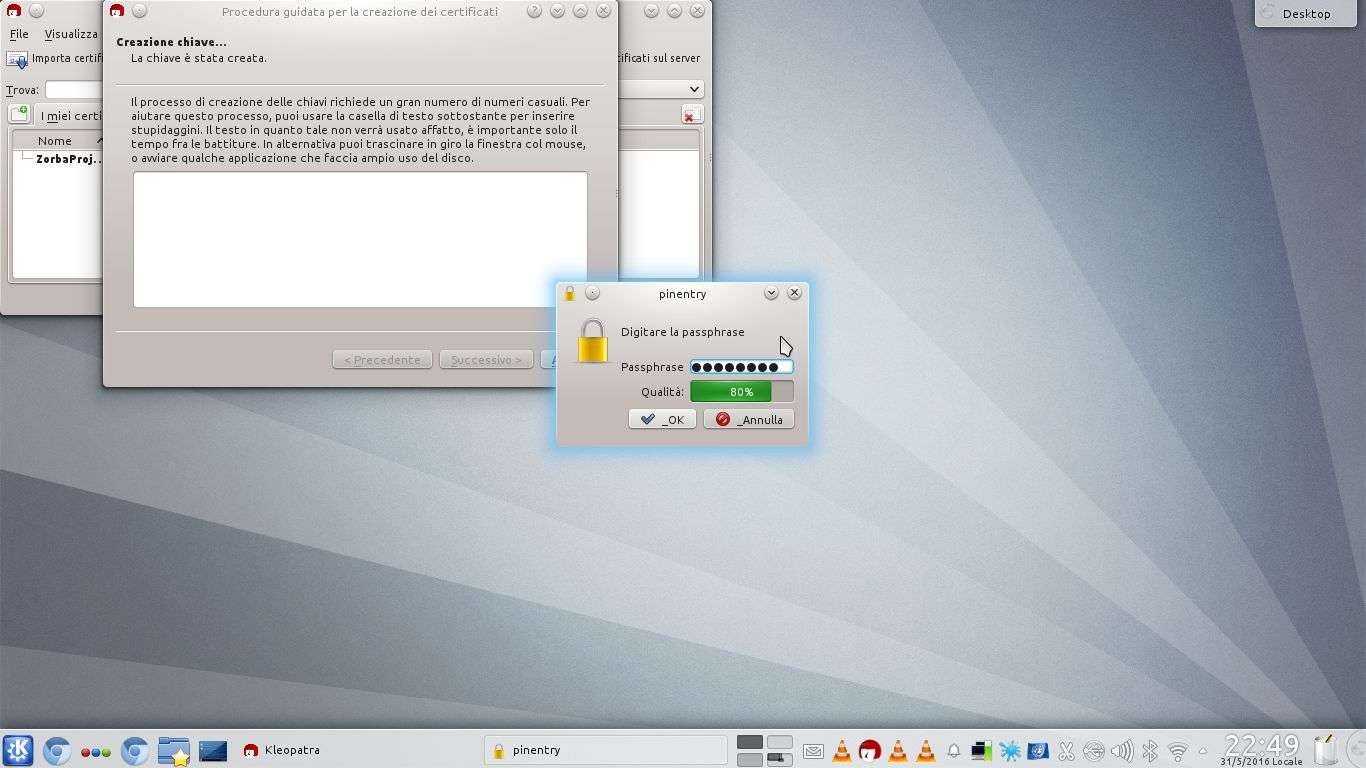Click the _OK button in pinentry
This screenshot has width=1366, height=768.
(x=662, y=419)
